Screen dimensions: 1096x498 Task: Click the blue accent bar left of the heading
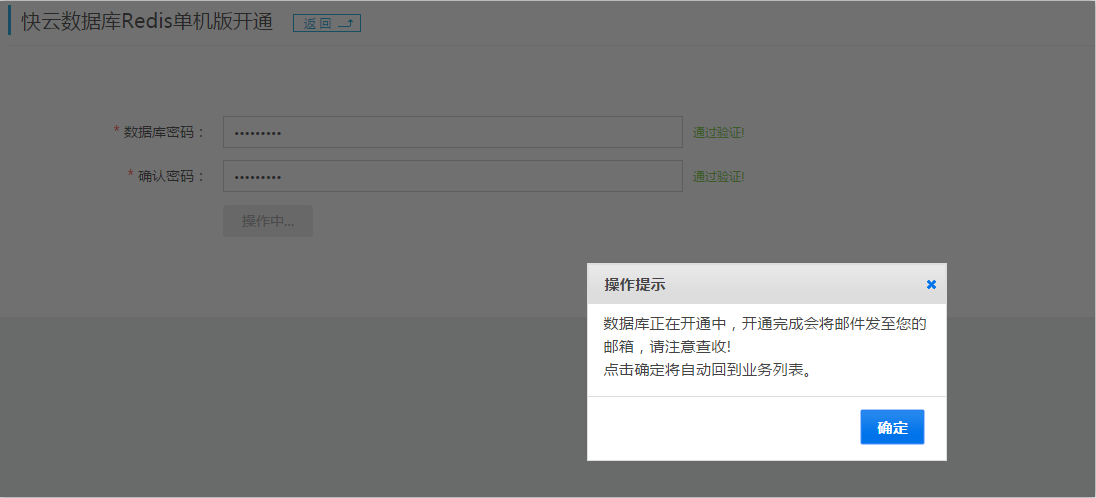[x=9, y=20]
